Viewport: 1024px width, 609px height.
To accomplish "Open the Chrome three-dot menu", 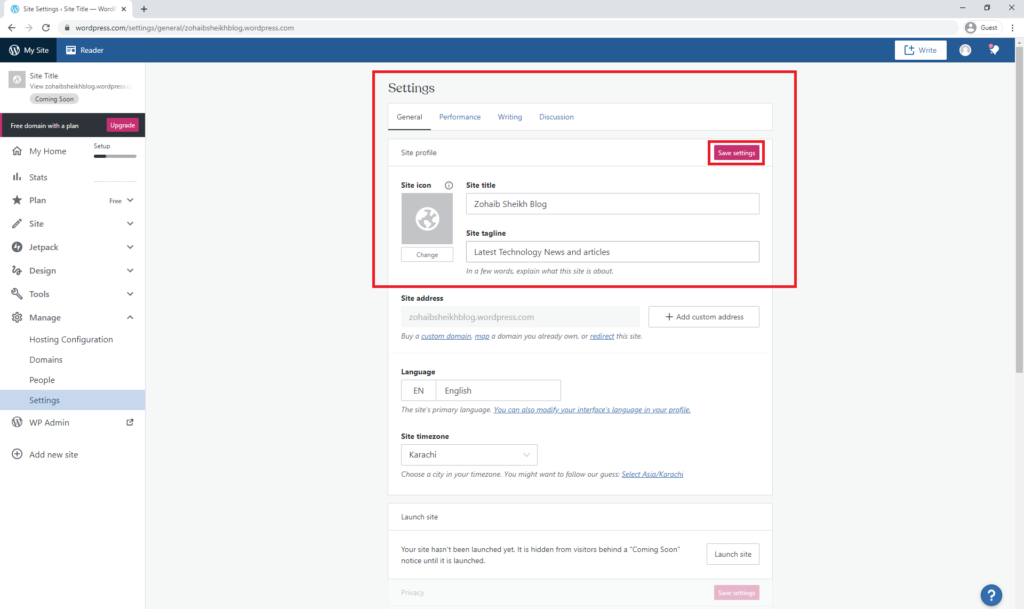I will point(1012,27).
